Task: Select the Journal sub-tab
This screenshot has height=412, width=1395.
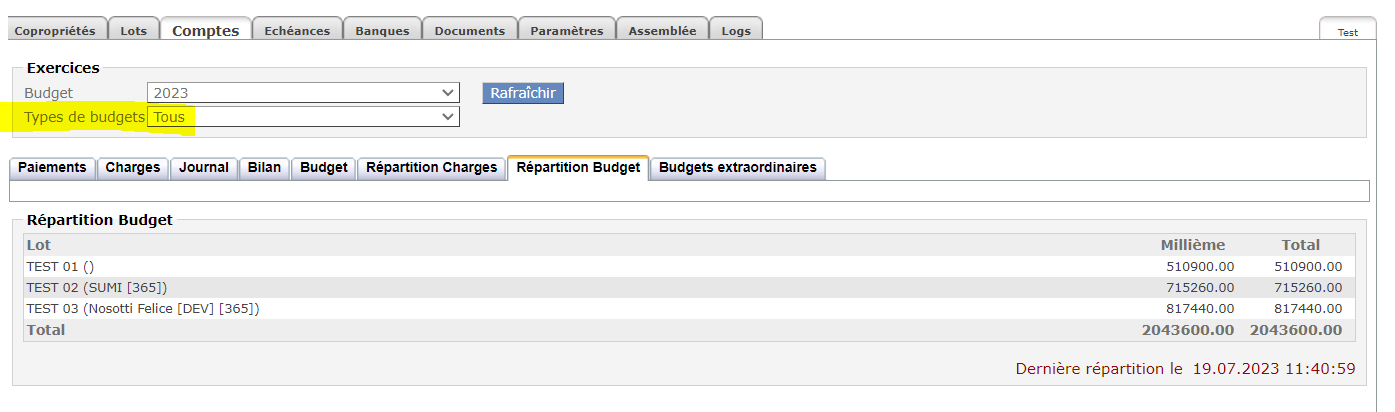Action: point(204,168)
